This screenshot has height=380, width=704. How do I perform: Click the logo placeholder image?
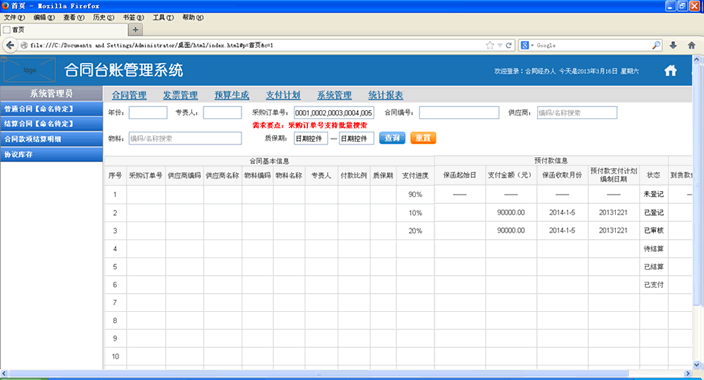tap(30, 70)
